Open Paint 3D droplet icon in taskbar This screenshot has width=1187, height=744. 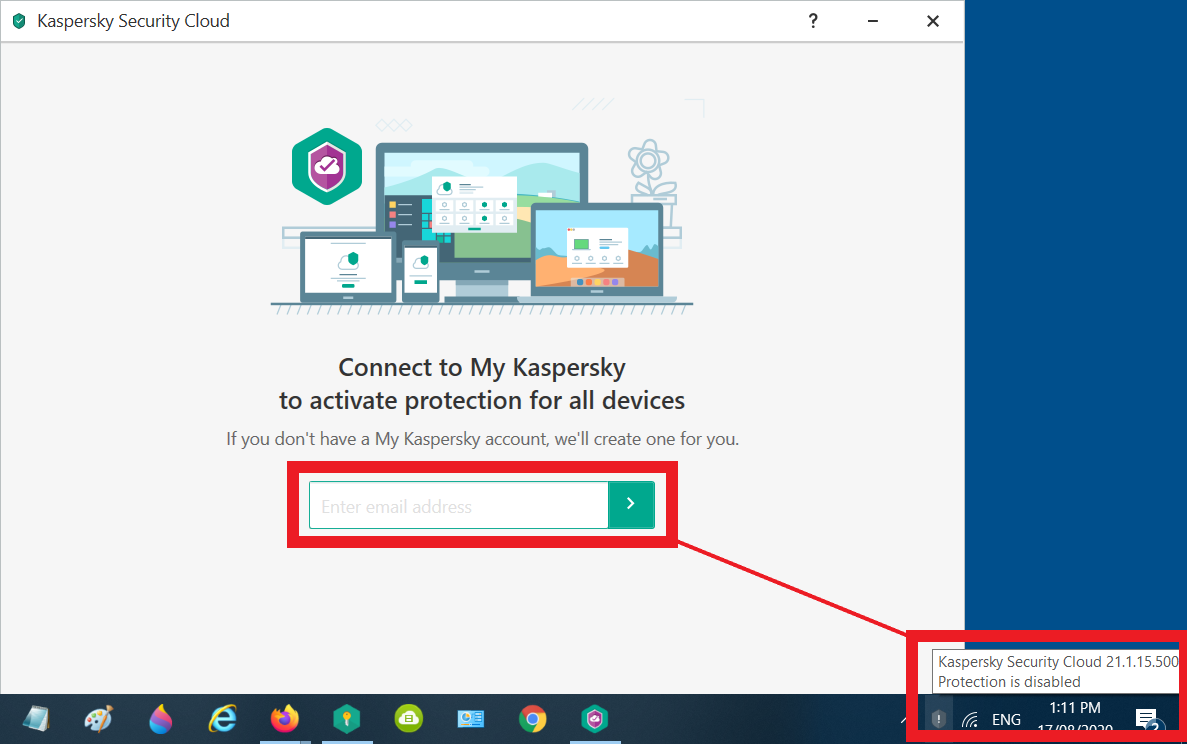[x=160, y=719]
